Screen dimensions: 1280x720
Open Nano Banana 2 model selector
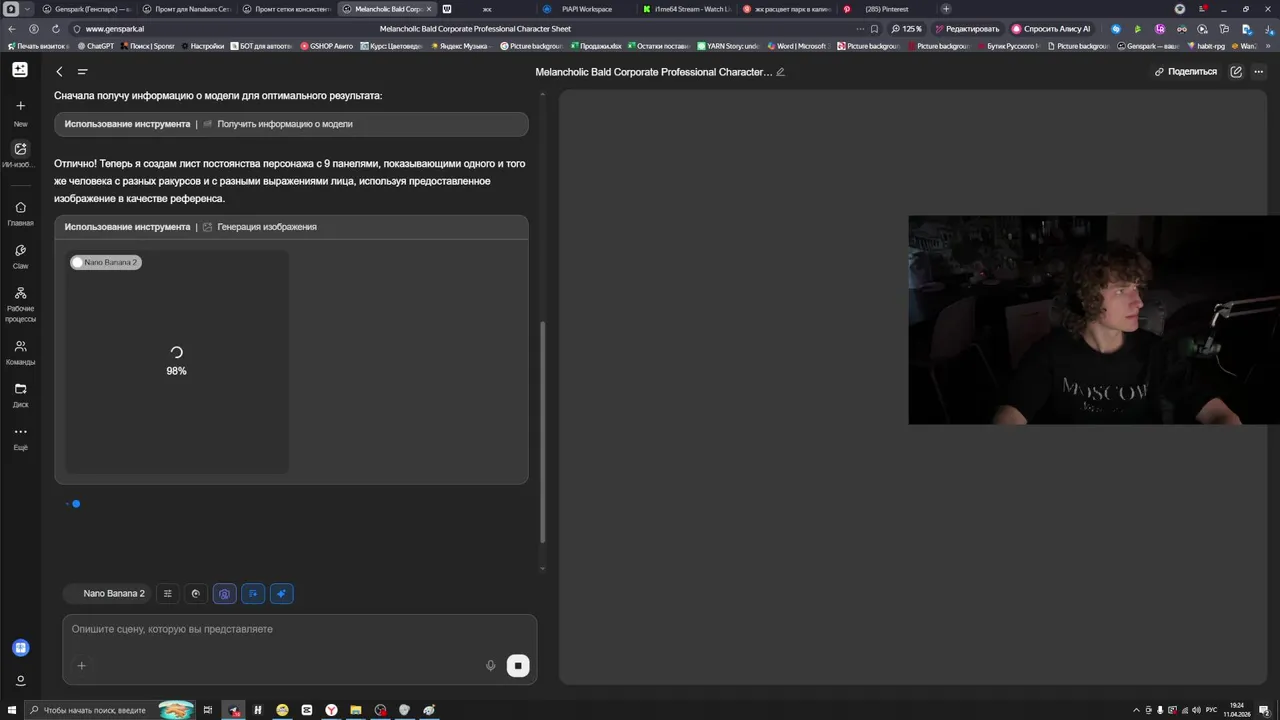(x=107, y=594)
